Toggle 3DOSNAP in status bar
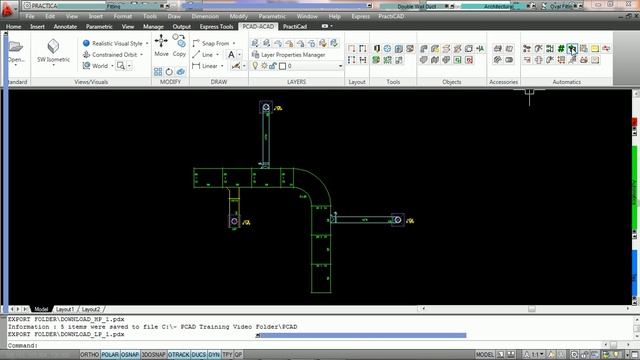Image resolution: width=640 pixels, height=360 pixels. (x=153, y=355)
